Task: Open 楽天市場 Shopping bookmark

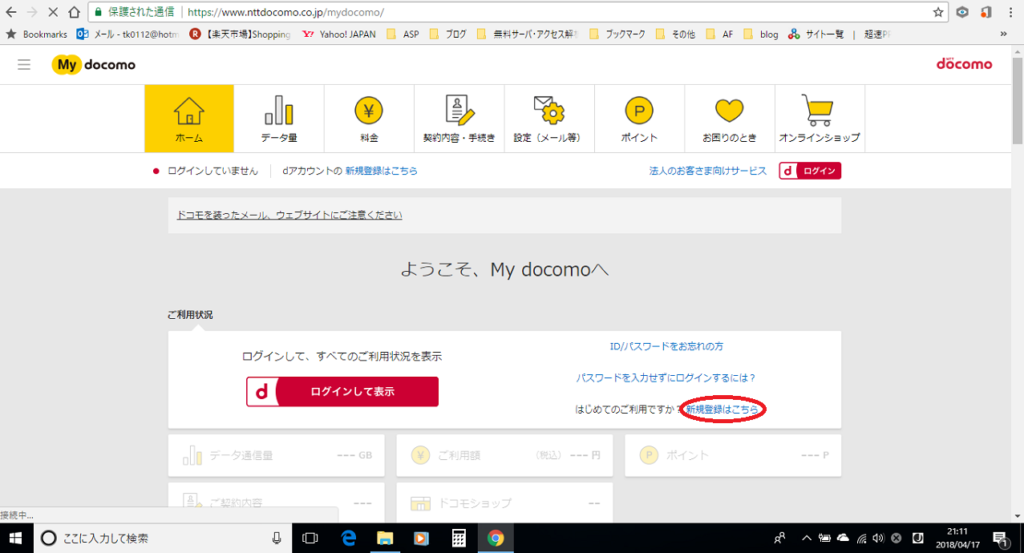Action: point(240,34)
